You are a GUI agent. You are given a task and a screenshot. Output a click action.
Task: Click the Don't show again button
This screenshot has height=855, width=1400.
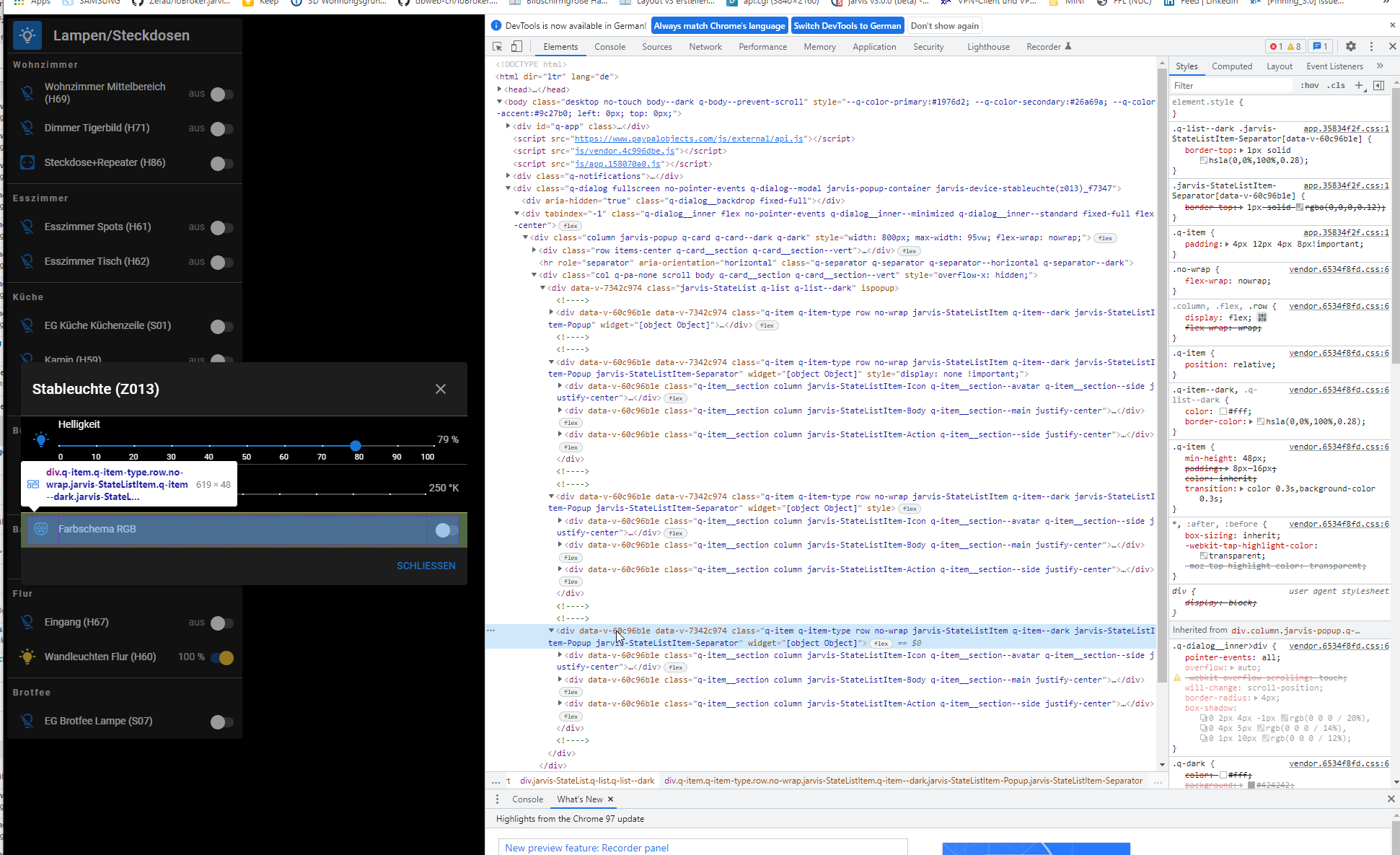(x=944, y=26)
